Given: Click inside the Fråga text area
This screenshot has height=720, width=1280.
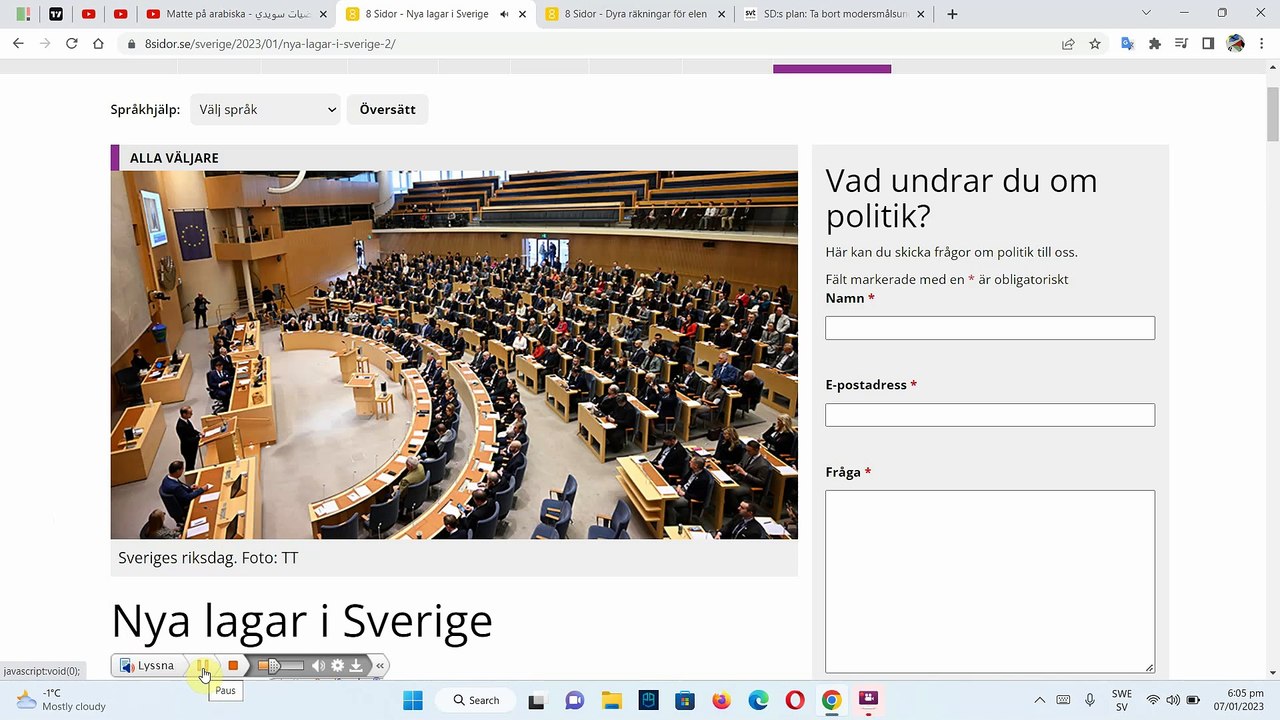Looking at the screenshot, I should coord(990,581).
